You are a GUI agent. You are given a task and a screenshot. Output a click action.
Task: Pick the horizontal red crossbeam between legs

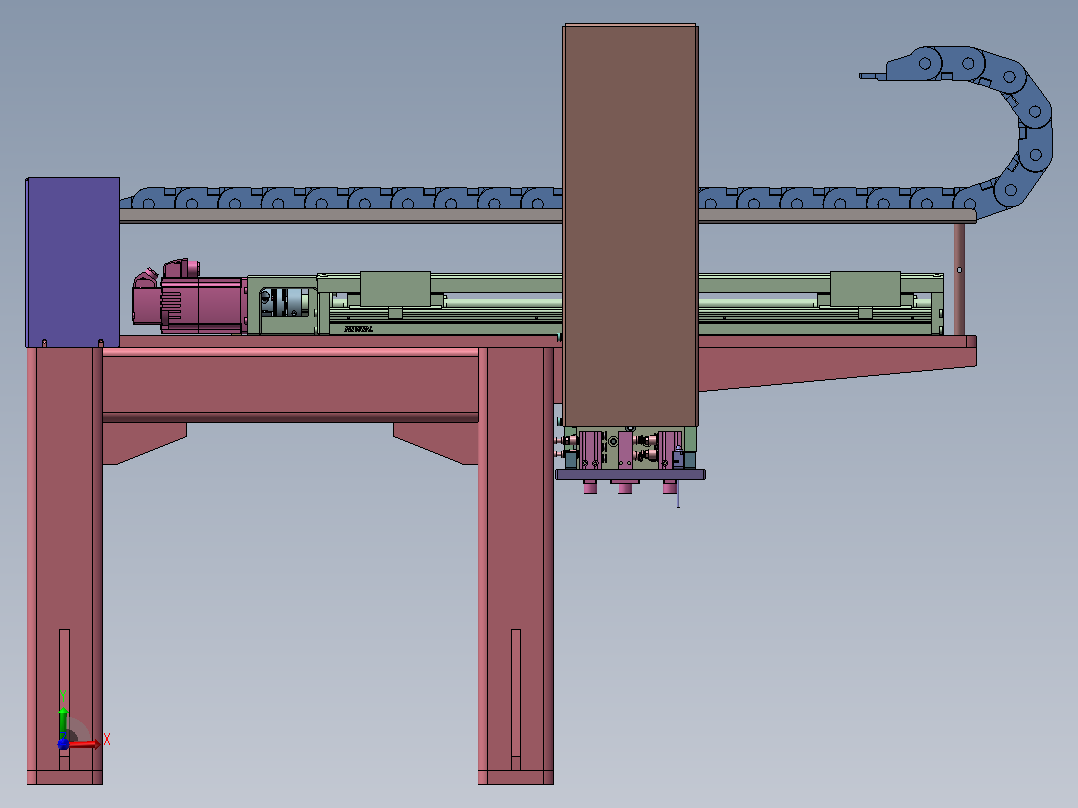tap(290, 385)
